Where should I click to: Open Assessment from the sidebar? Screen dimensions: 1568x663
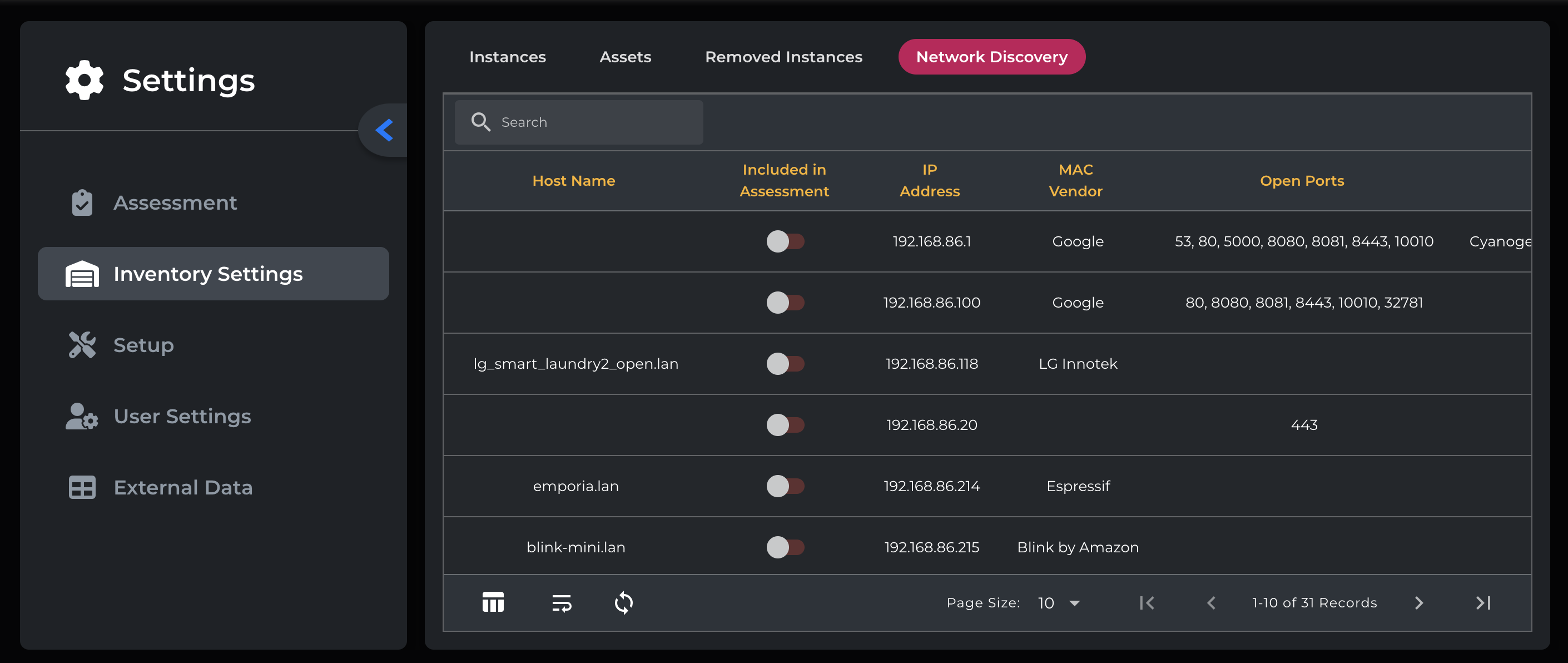click(x=175, y=202)
